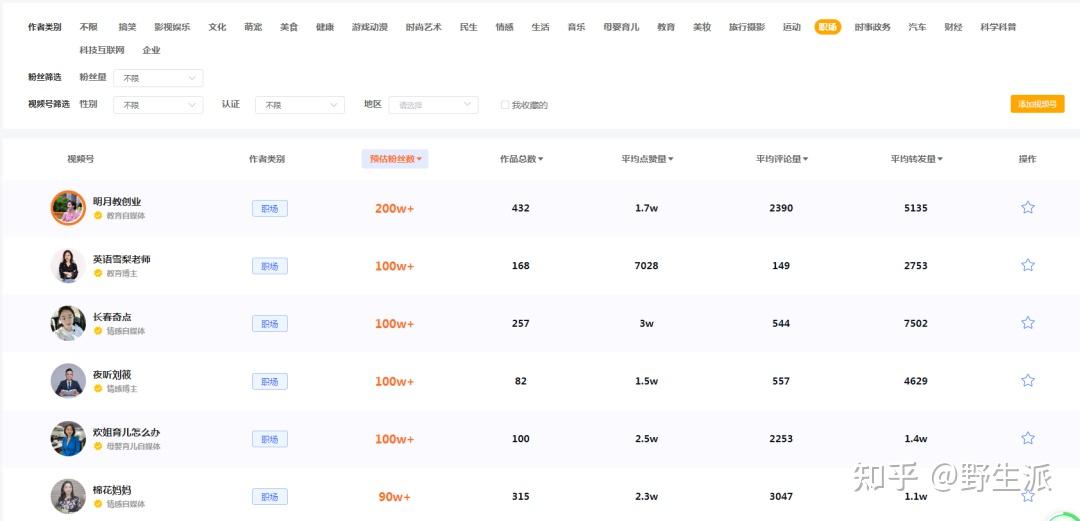
Task: Select the 时尚艺术 category
Action: click(x=424, y=28)
